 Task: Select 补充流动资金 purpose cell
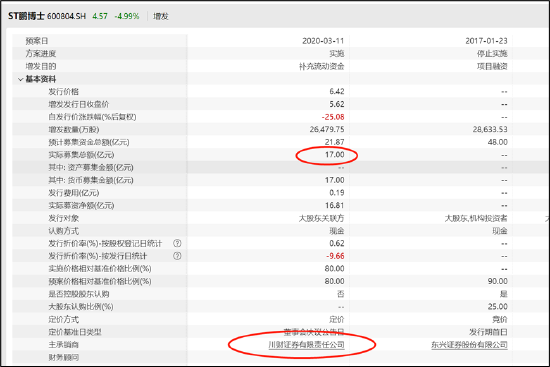(x=322, y=66)
